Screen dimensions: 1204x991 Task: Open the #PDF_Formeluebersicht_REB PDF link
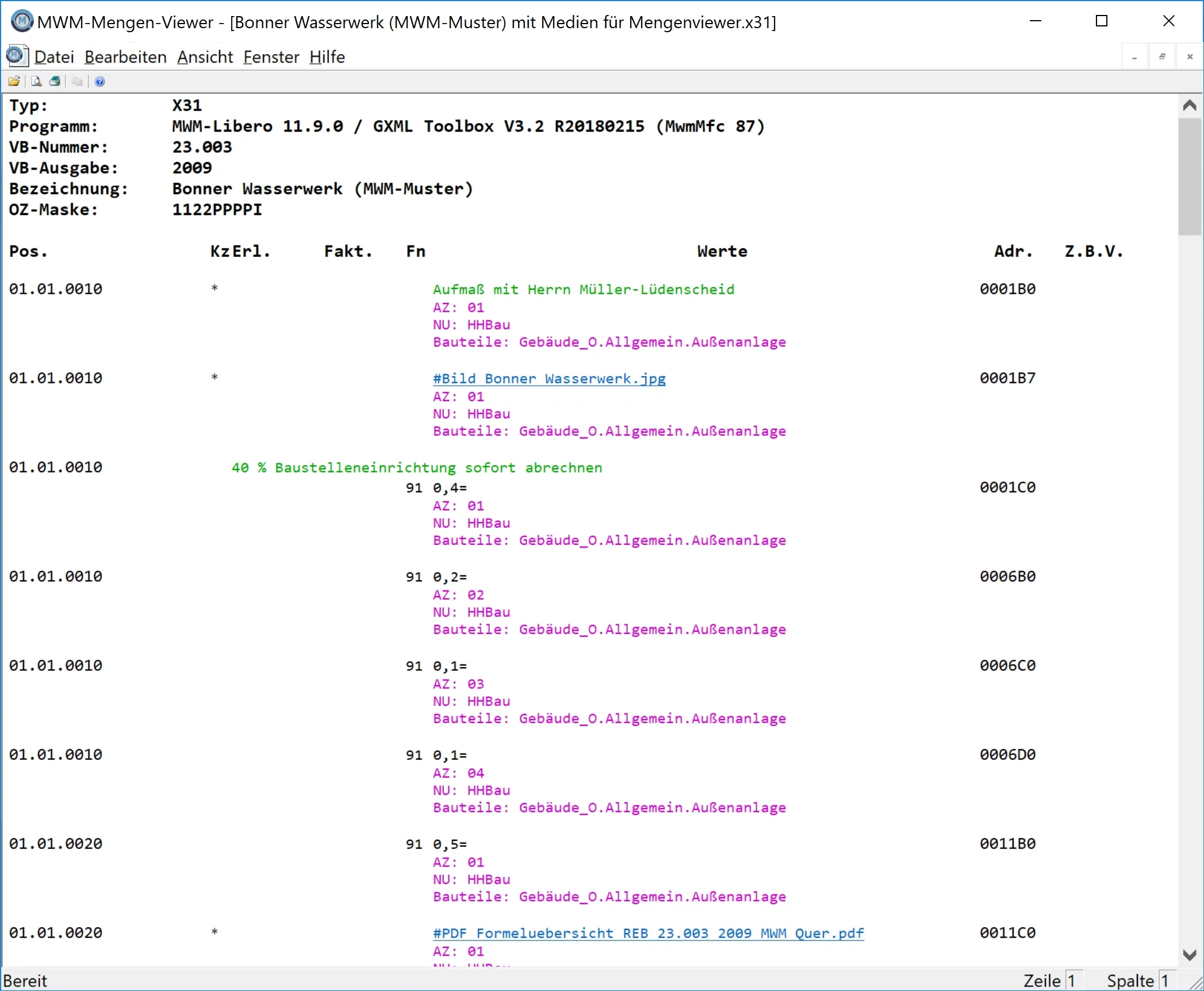(648, 933)
